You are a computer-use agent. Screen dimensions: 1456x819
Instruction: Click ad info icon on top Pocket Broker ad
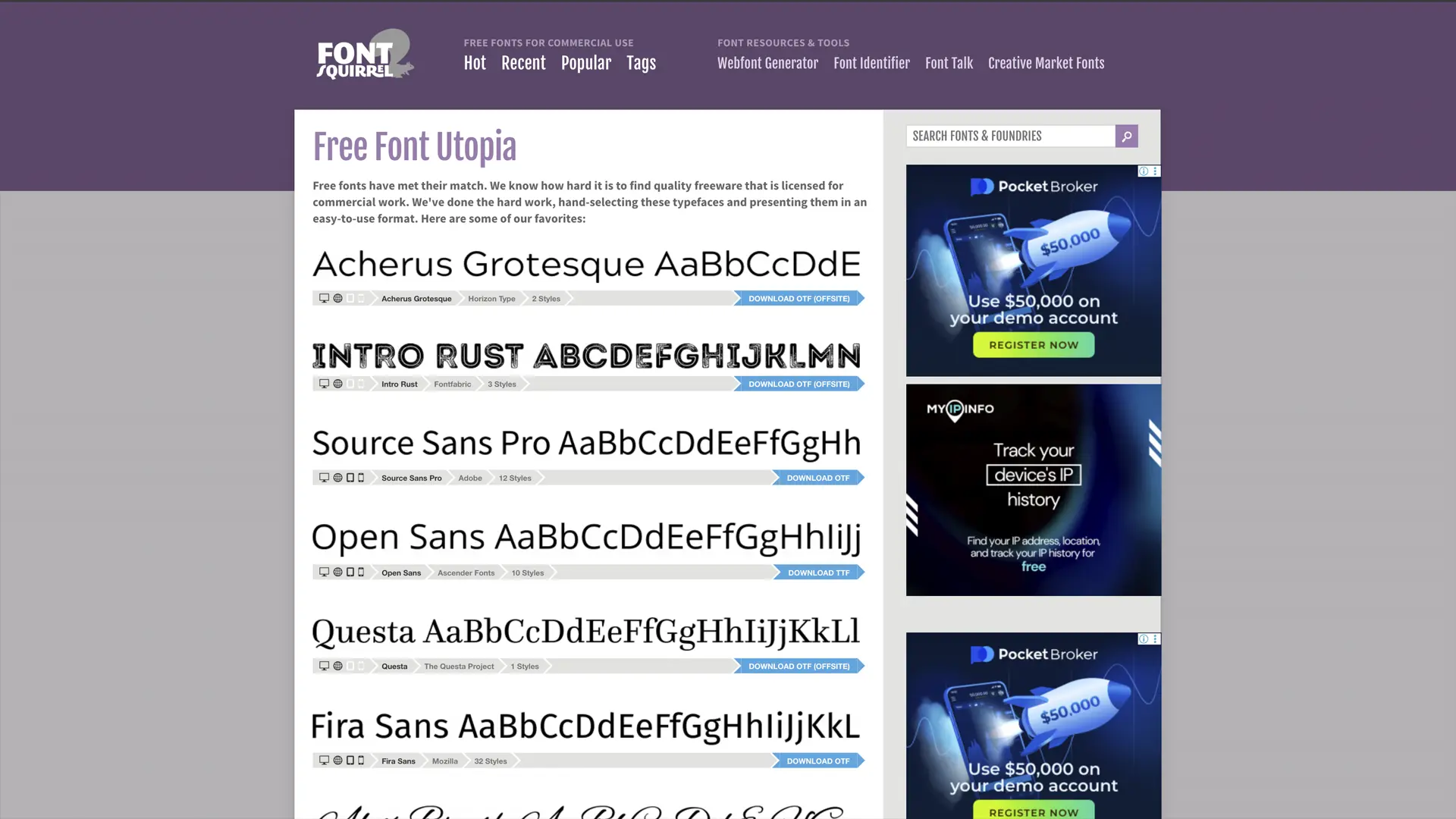coord(1144,171)
